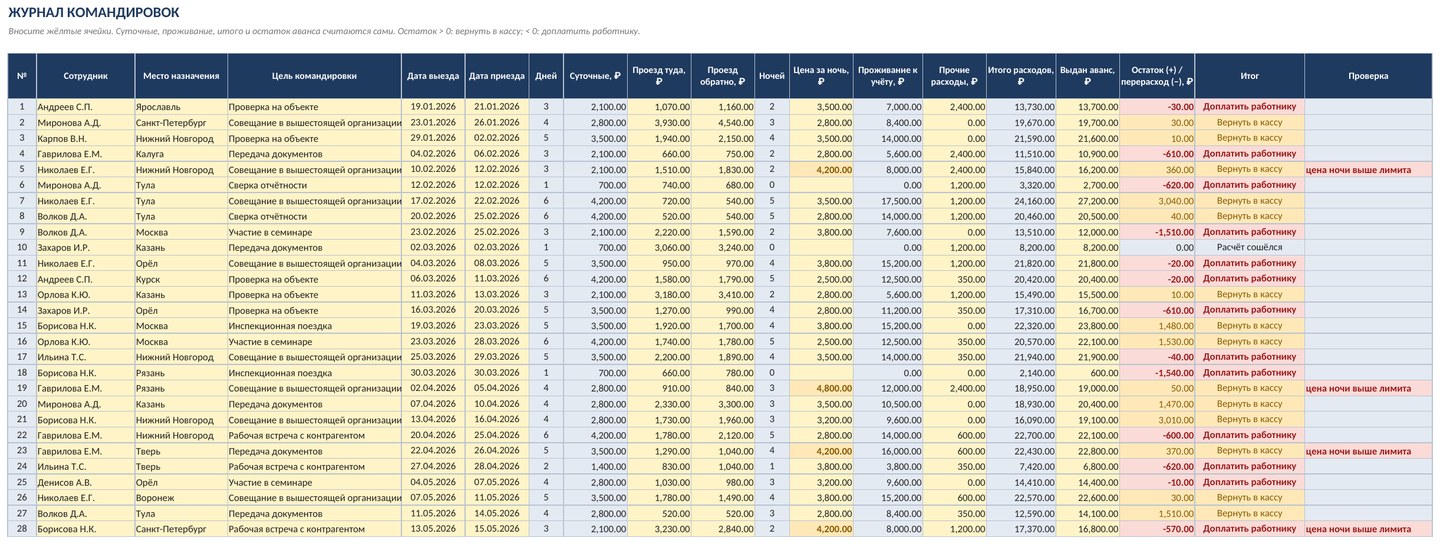The image size is (1440, 544).
Task: Select 'Инспекционная поездка' in row 15
Action: coord(314,325)
